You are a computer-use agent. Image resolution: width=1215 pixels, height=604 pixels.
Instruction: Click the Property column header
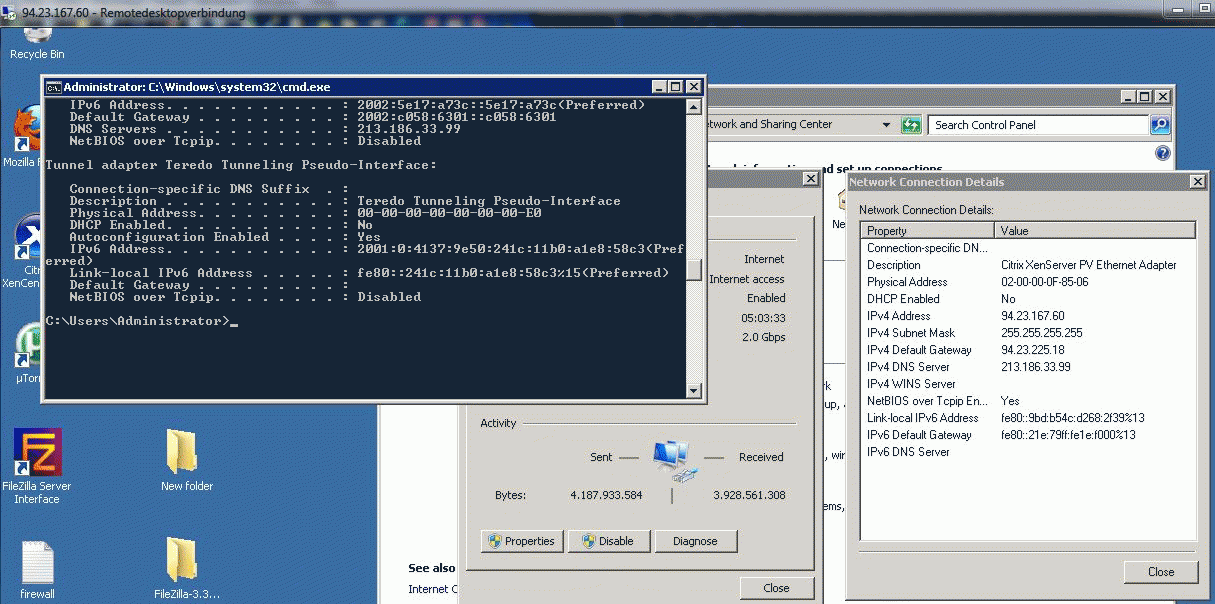[x=929, y=231]
